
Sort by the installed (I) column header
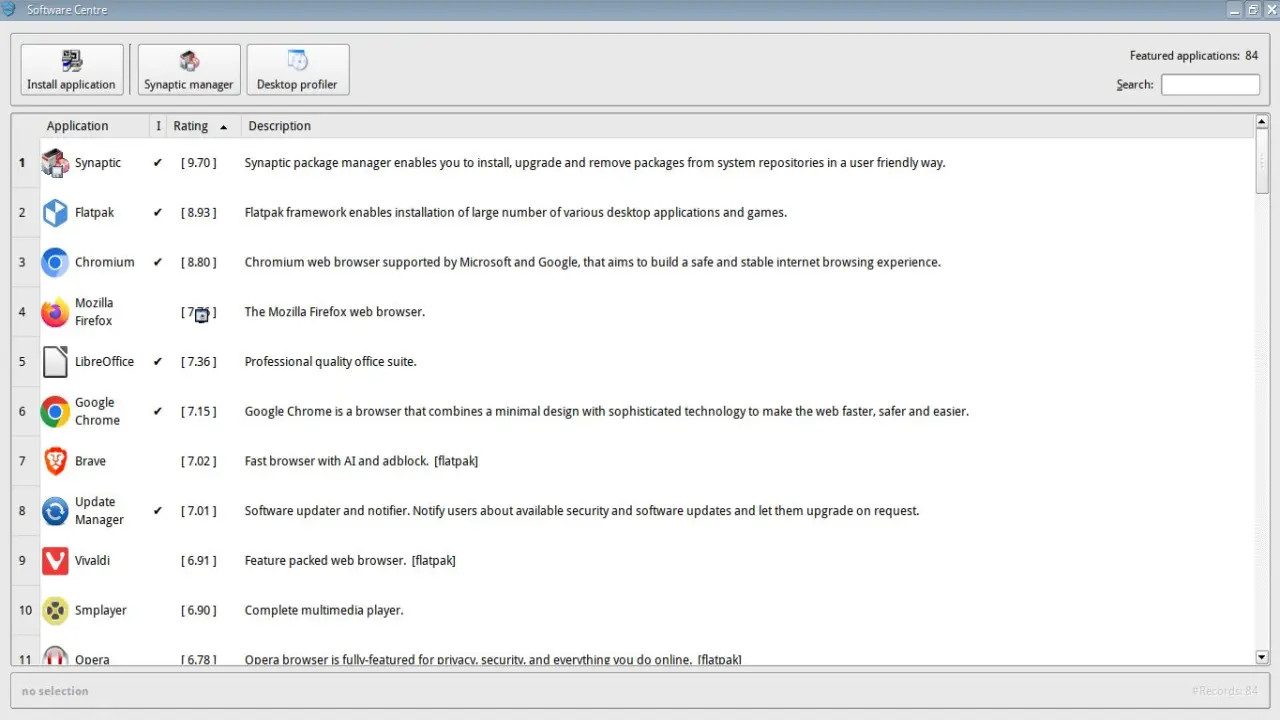[x=158, y=126]
